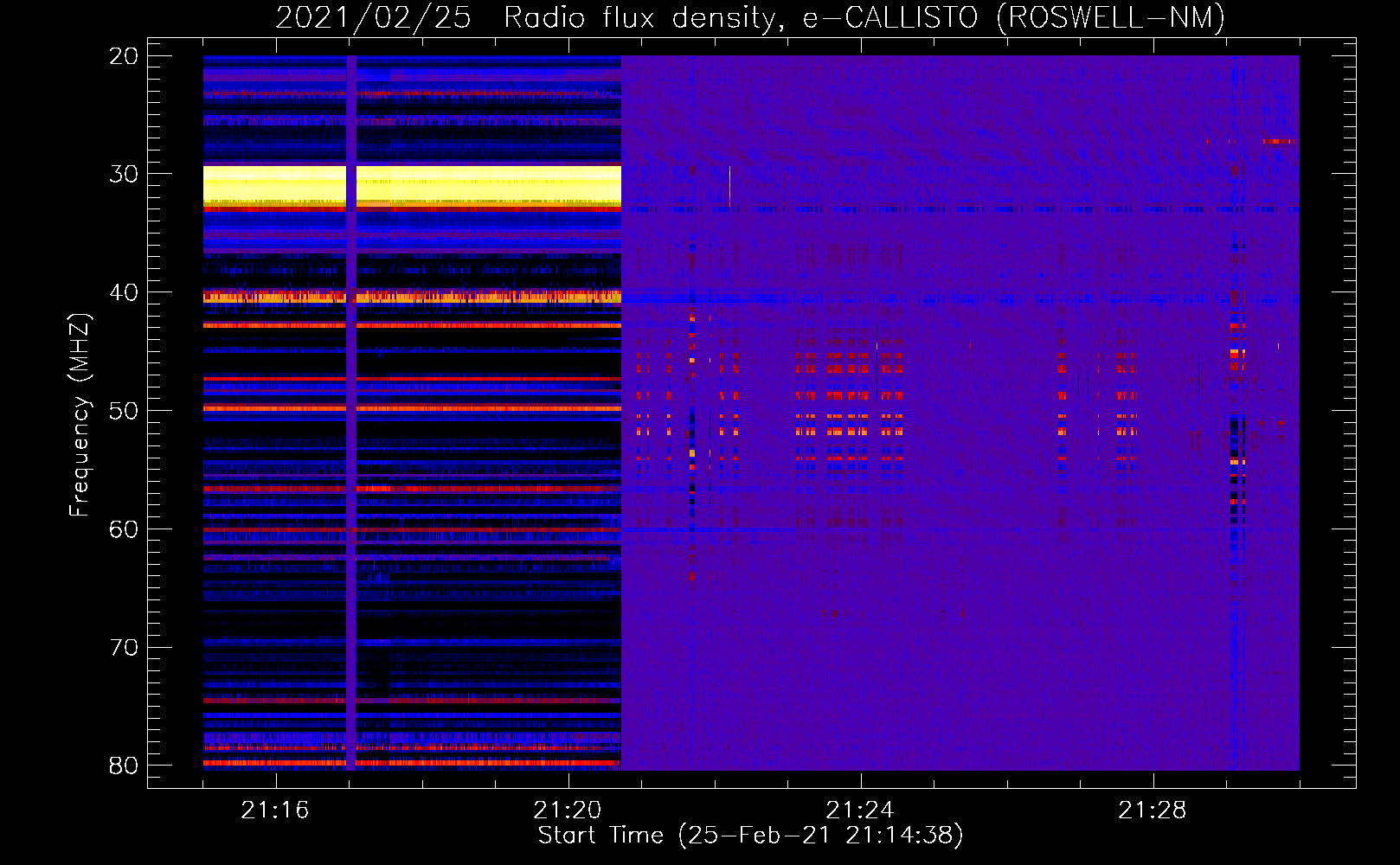The width and height of the screenshot is (1400, 865).
Task: Click the 21:28 time tick label
Action: click(1153, 811)
